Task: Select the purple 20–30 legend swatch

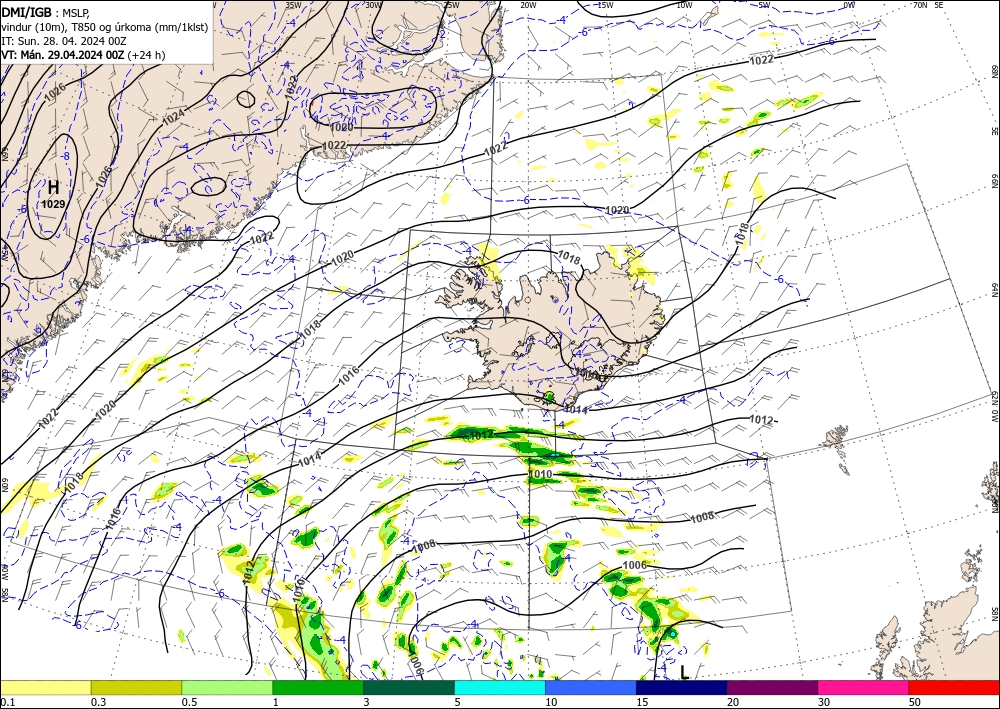Action: coord(772,687)
